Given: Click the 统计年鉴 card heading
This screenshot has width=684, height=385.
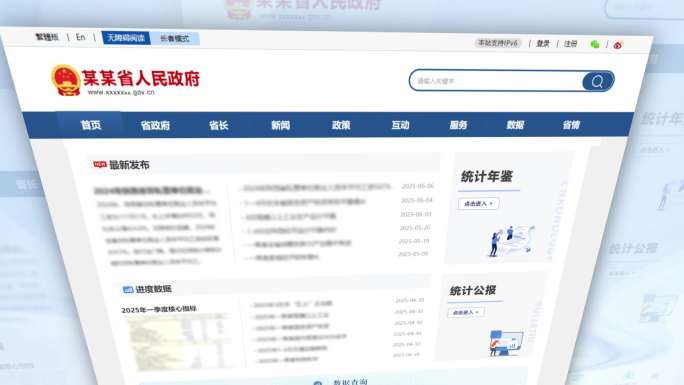Looking at the screenshot, I should pos(486,177).
